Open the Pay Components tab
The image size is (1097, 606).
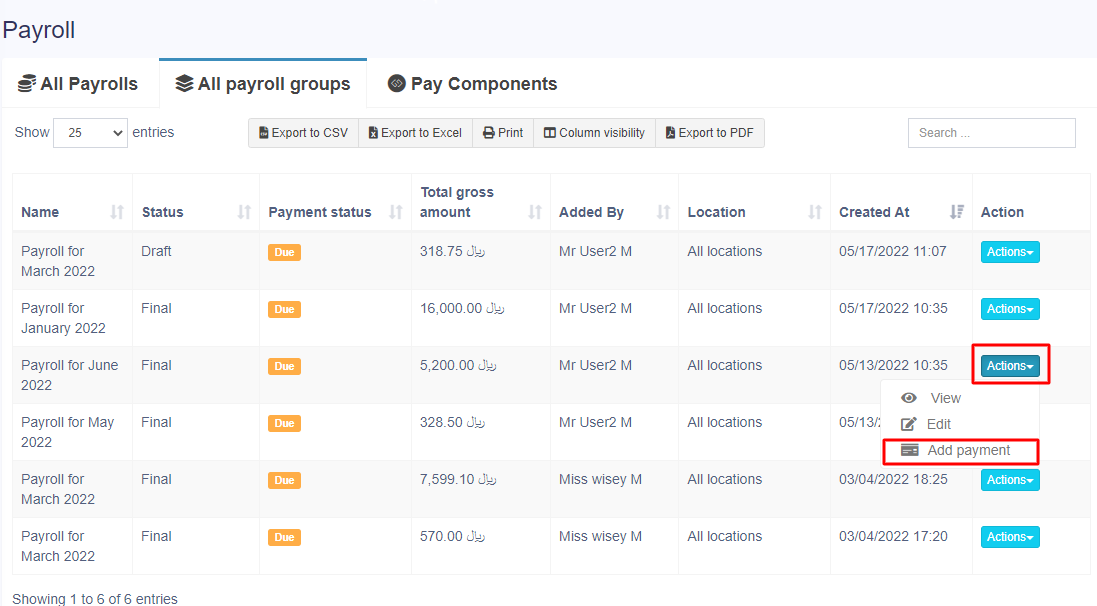coord(472,84)
